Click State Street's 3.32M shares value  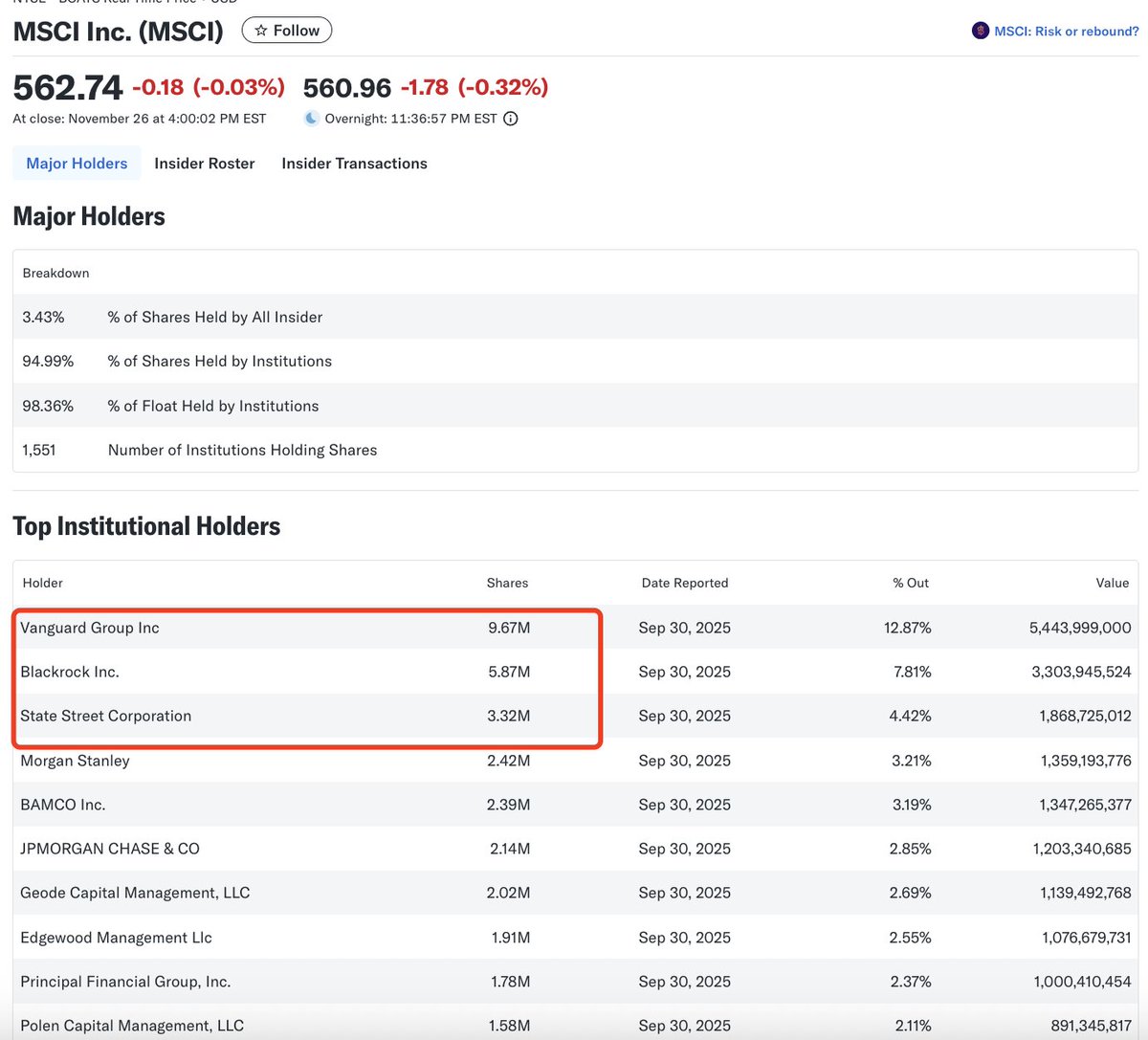509,716
